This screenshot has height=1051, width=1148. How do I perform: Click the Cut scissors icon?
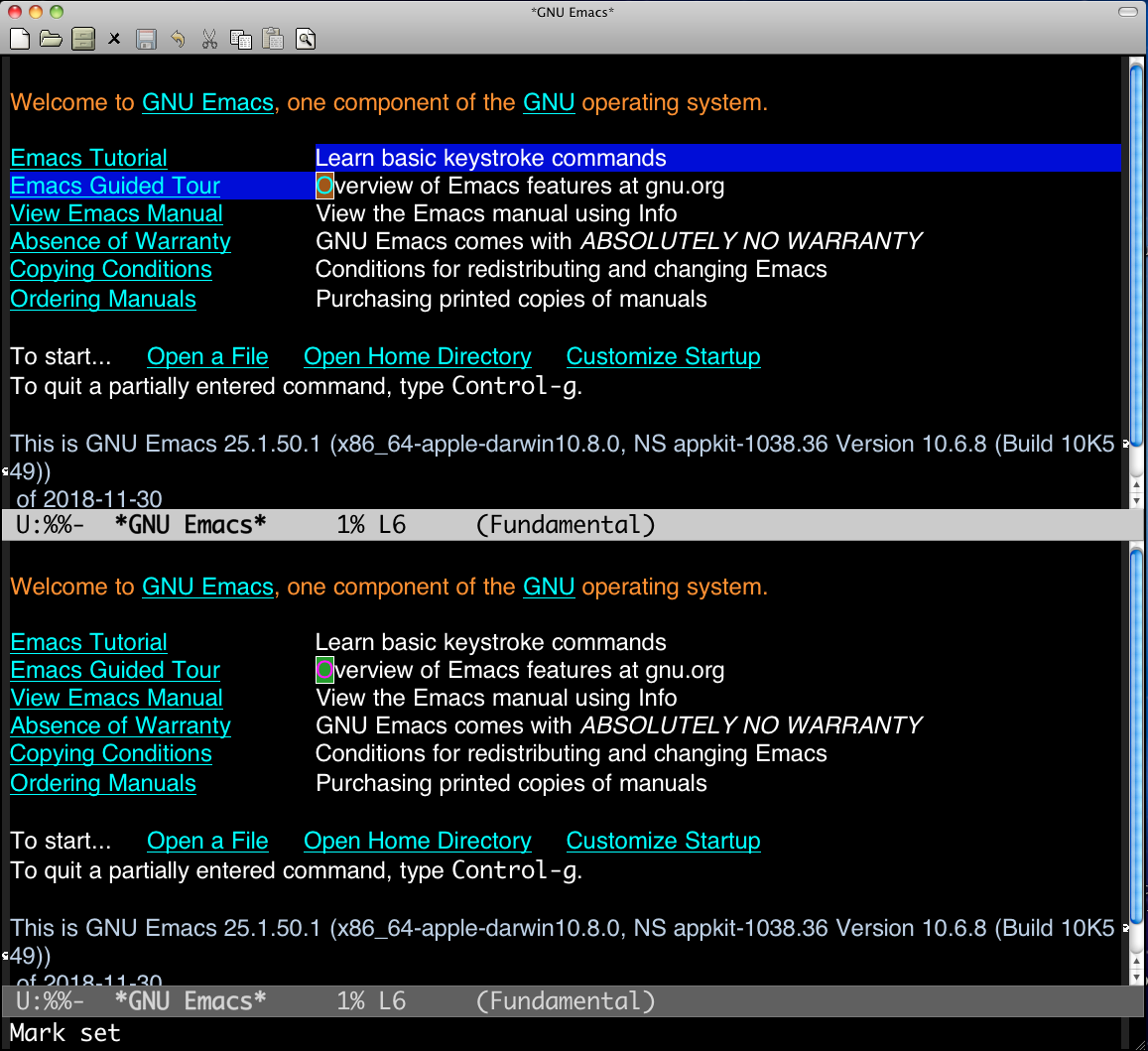click(209, 39)
